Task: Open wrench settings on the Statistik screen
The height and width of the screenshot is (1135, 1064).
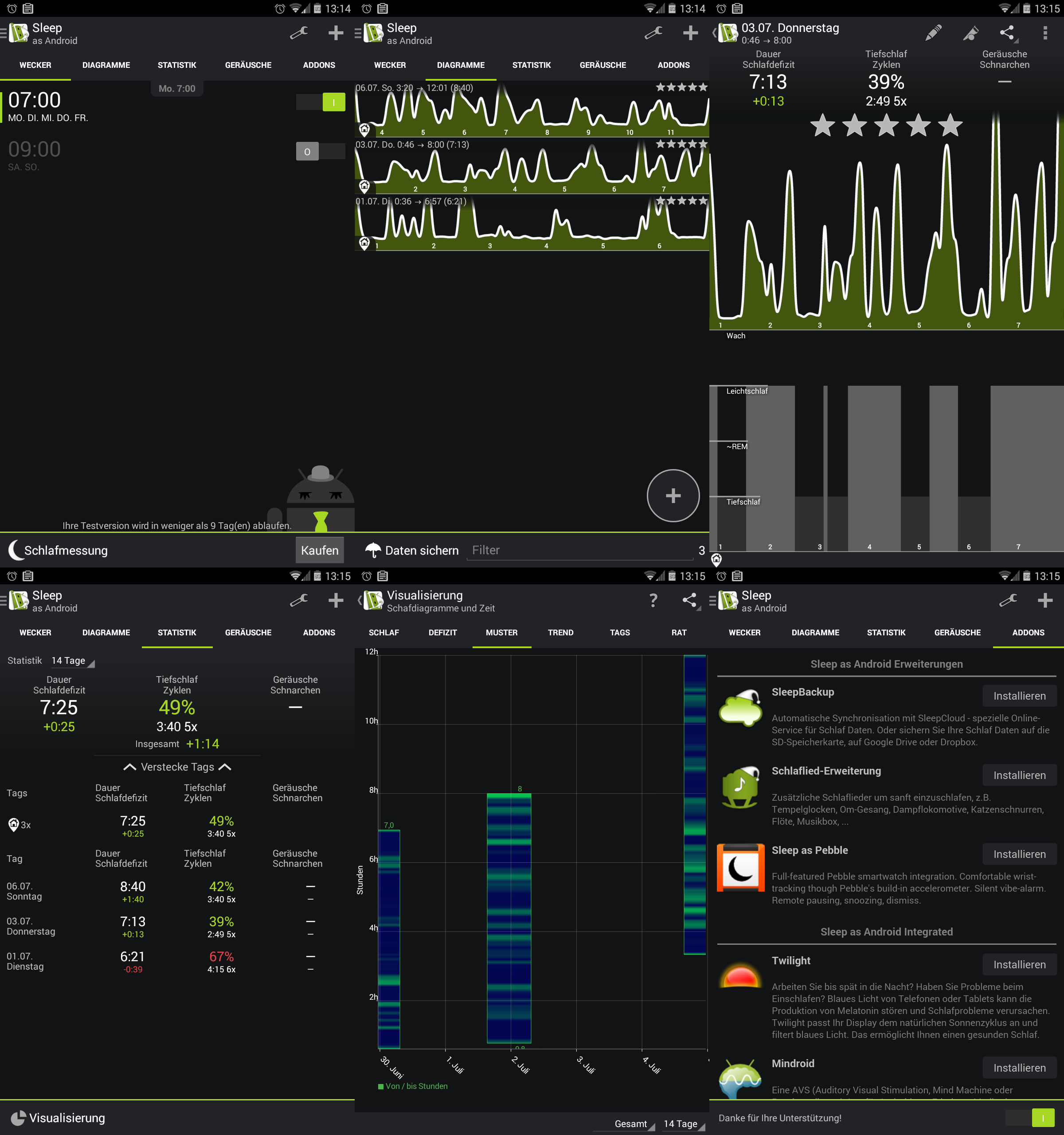Action: [x=299, y=600]
